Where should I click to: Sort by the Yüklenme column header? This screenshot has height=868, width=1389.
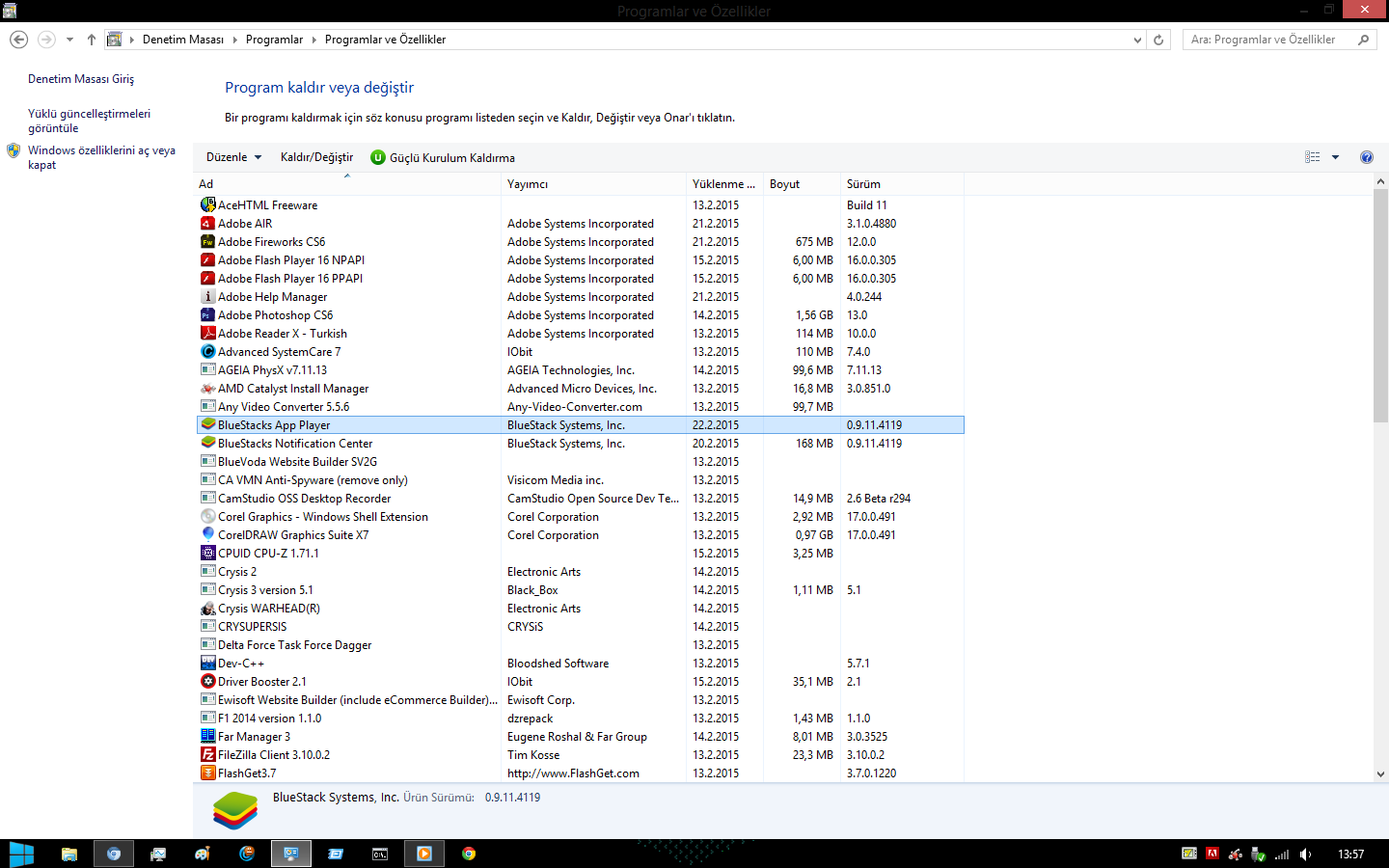point(724,184)
